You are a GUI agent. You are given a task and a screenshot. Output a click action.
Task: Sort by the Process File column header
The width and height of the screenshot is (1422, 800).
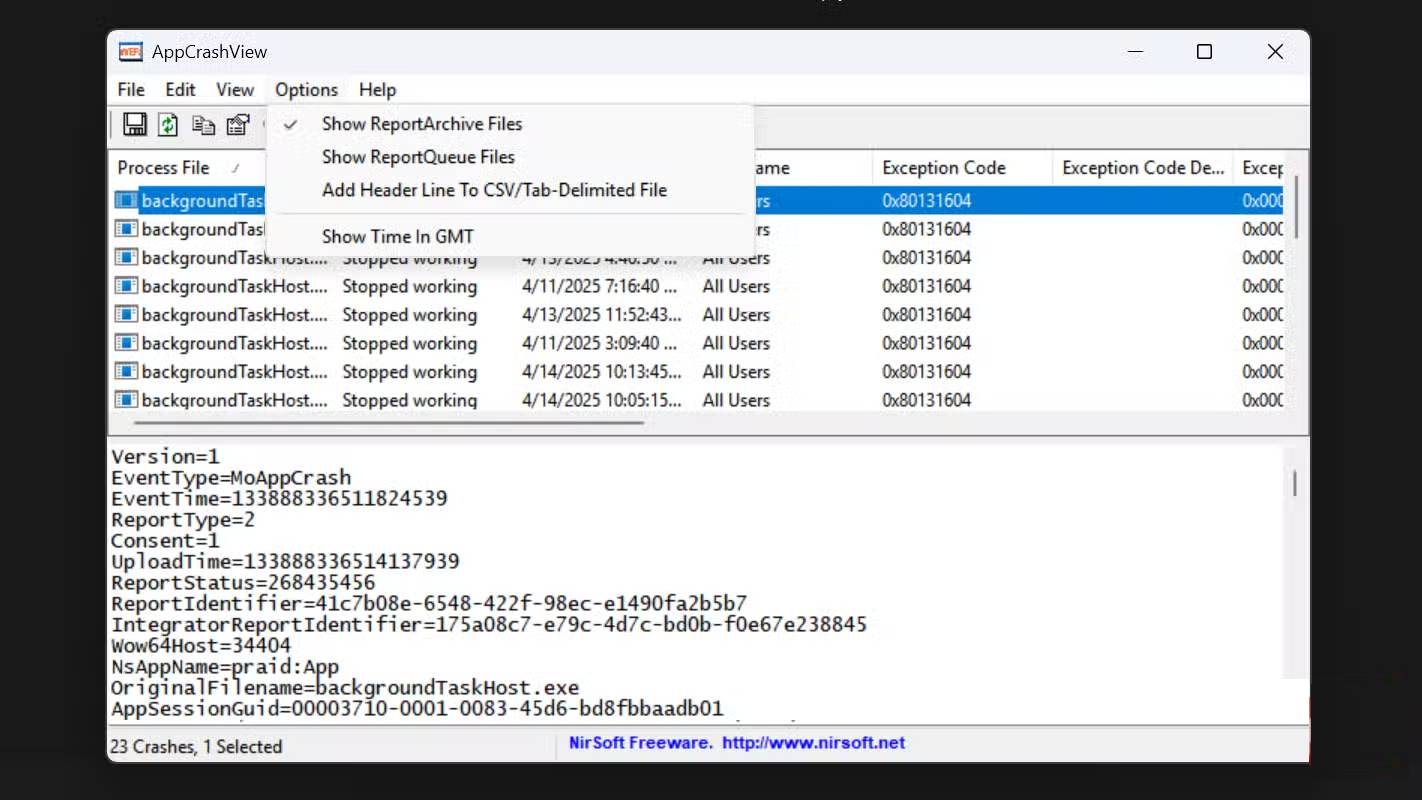164,168
